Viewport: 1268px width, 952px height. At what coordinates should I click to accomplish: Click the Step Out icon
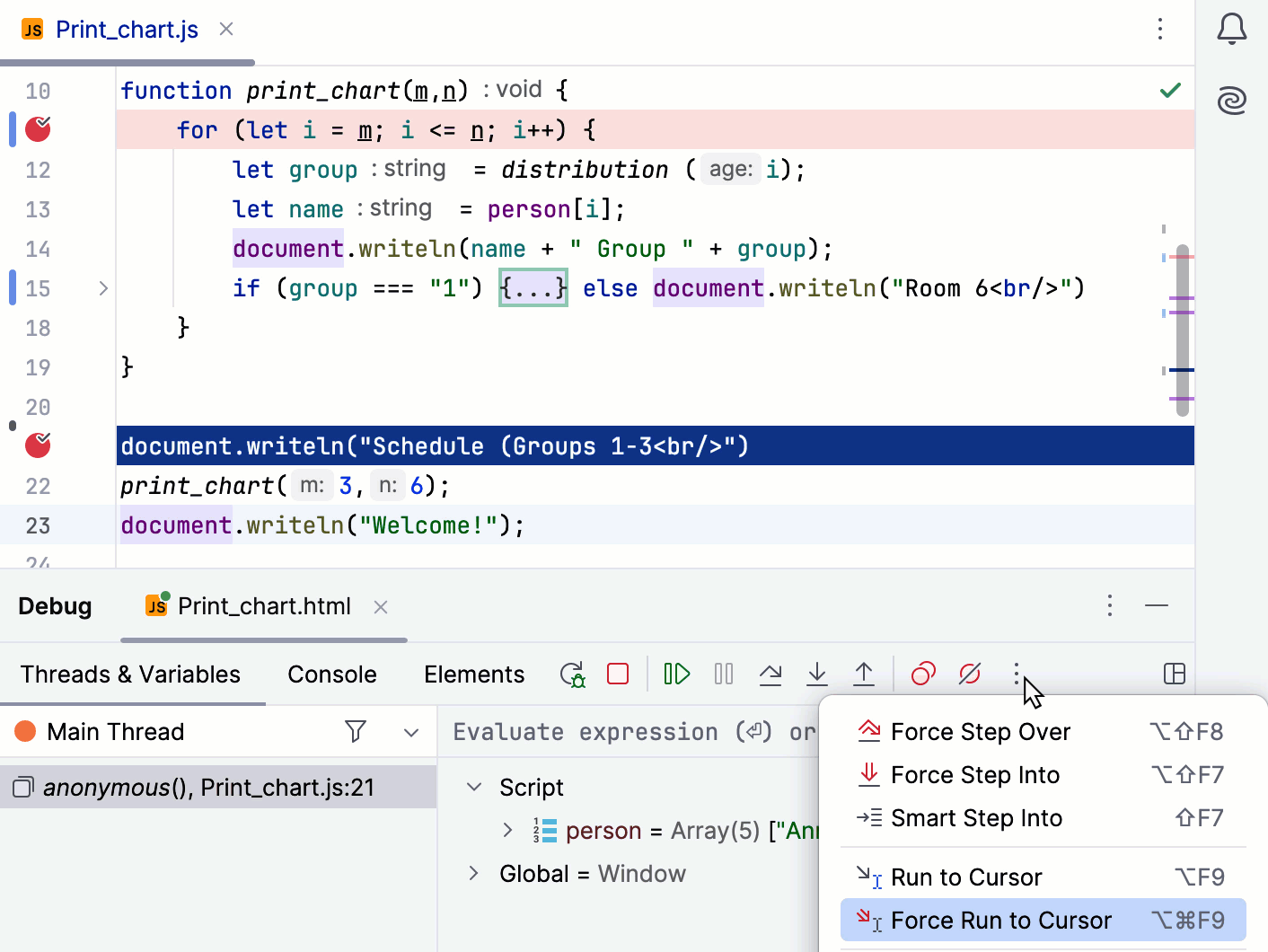tap(864, 674)
